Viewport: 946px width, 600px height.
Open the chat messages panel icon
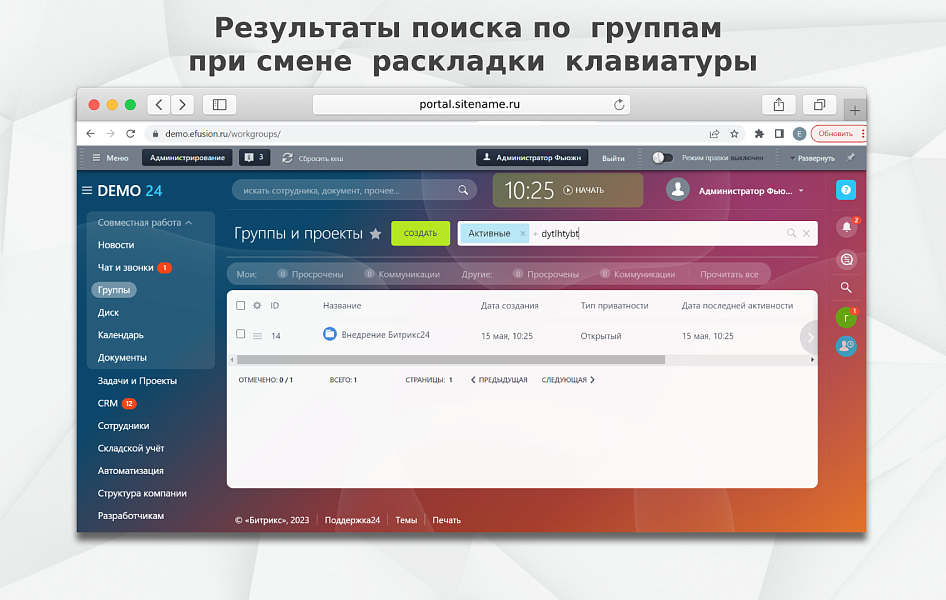(846, 258)
